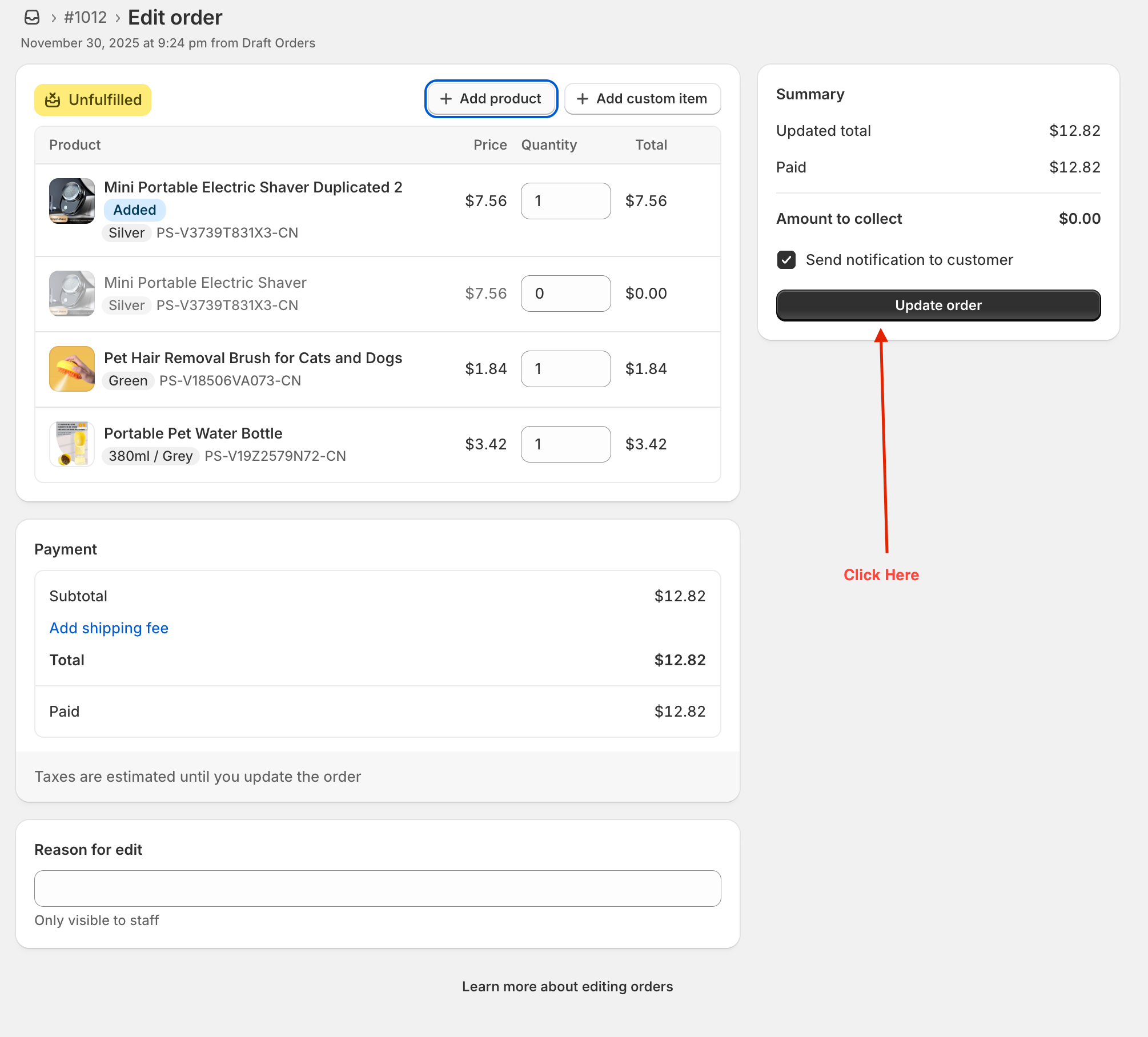This screenshot has height=1037, width=1148.
Task: Click quantity field showing 0
Action: [x=565, y=294]
